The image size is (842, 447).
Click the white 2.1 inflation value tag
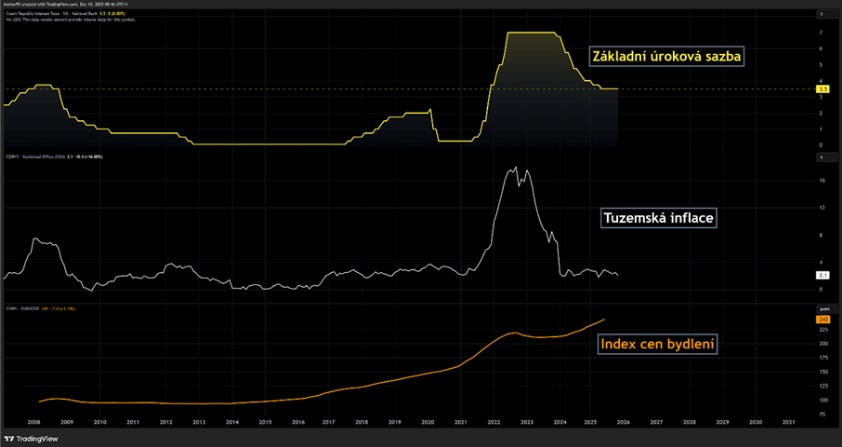point(822,274)
